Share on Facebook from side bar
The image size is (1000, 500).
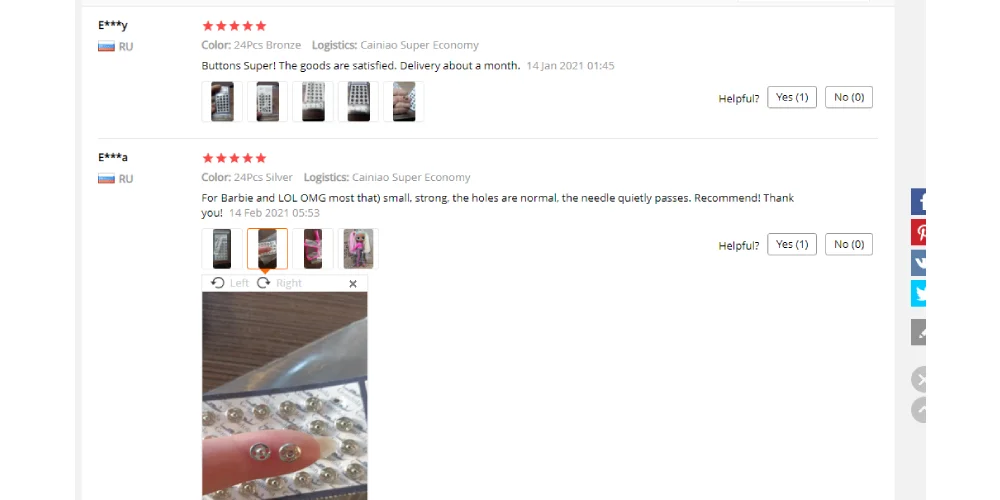[x=918, y=202]
